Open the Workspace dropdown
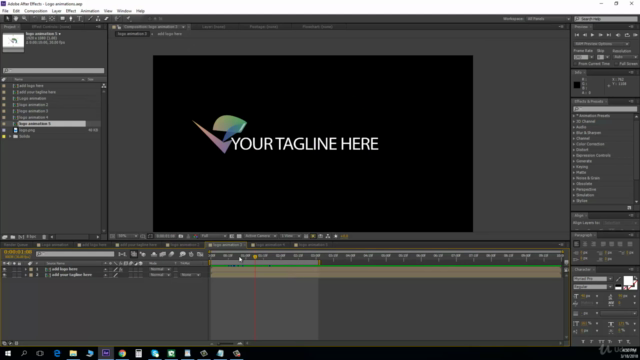 pyautogui.click(x=548, y=19)
